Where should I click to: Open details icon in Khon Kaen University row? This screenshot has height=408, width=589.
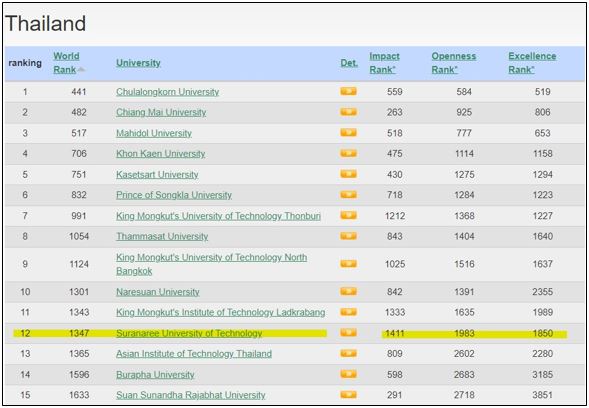tap(348, 153)
